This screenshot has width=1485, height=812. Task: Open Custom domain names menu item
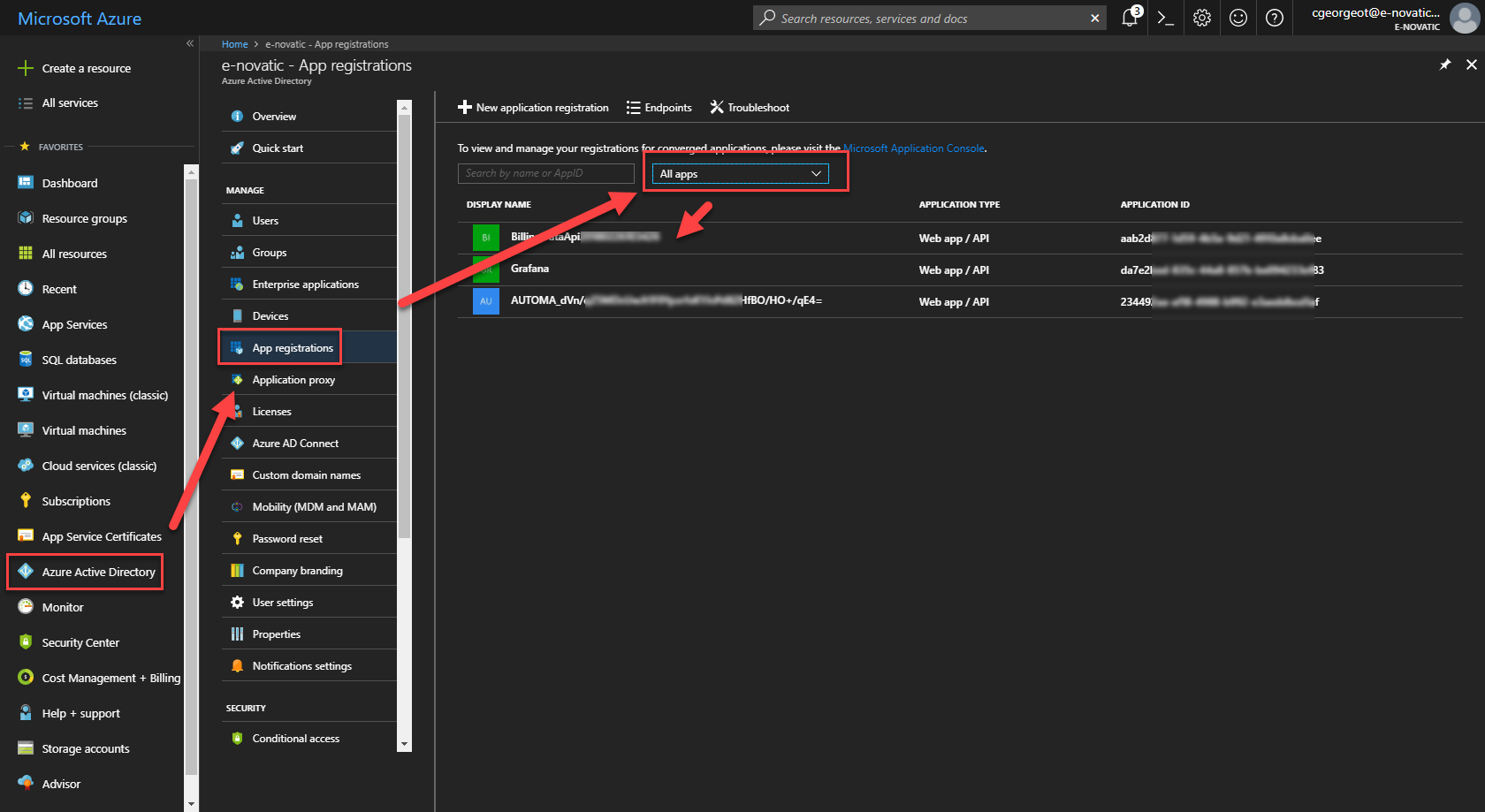309,475
